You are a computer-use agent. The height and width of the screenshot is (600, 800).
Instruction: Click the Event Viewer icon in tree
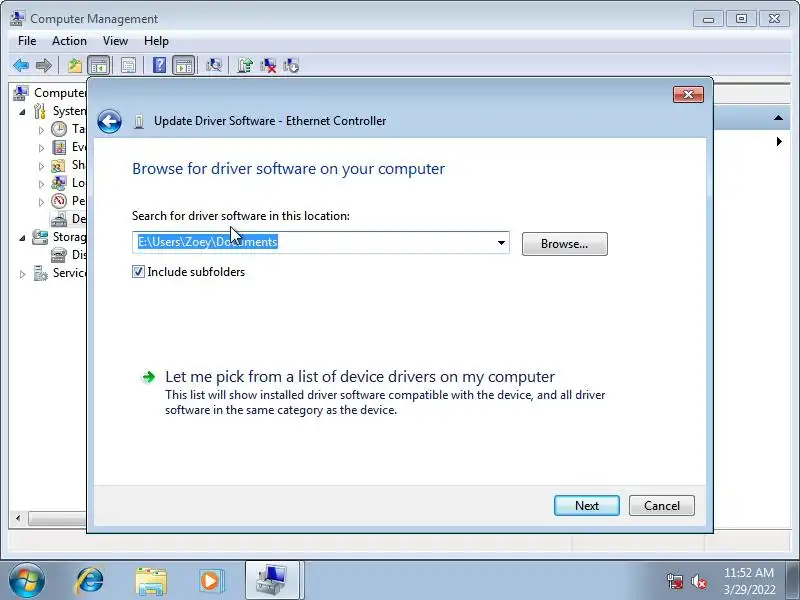59,147
